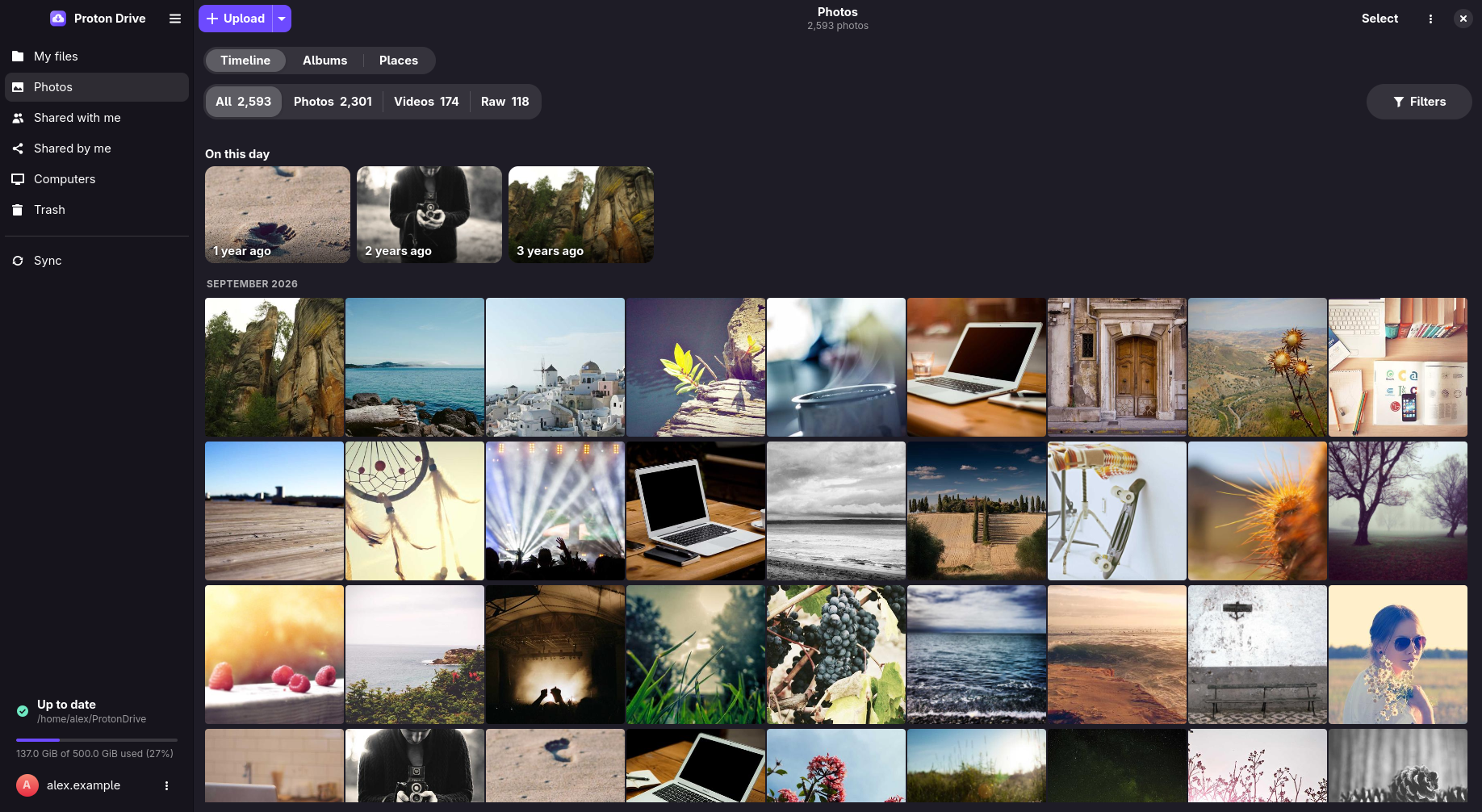Viewport: 1482px width, 812px height.
Task: Open the skateboard photo
Action: click(1117, 511)
